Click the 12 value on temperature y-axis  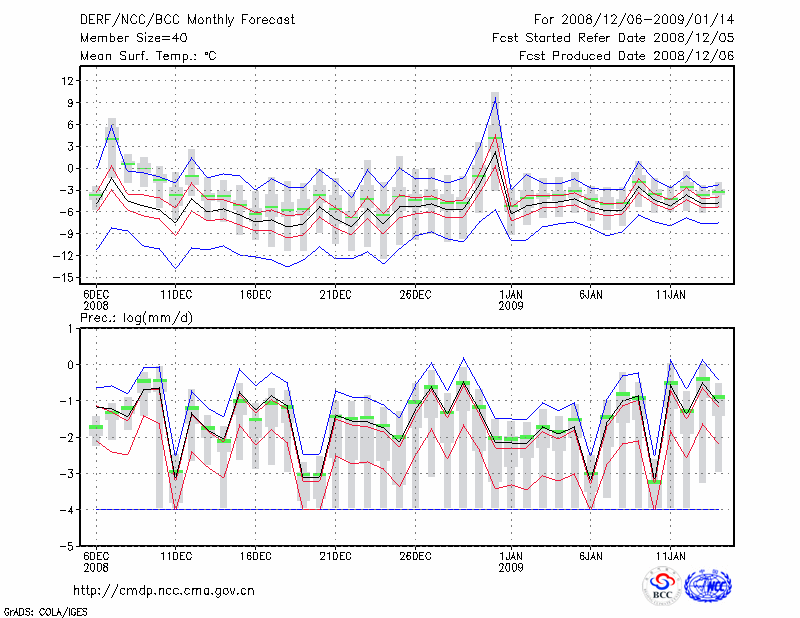68,80
